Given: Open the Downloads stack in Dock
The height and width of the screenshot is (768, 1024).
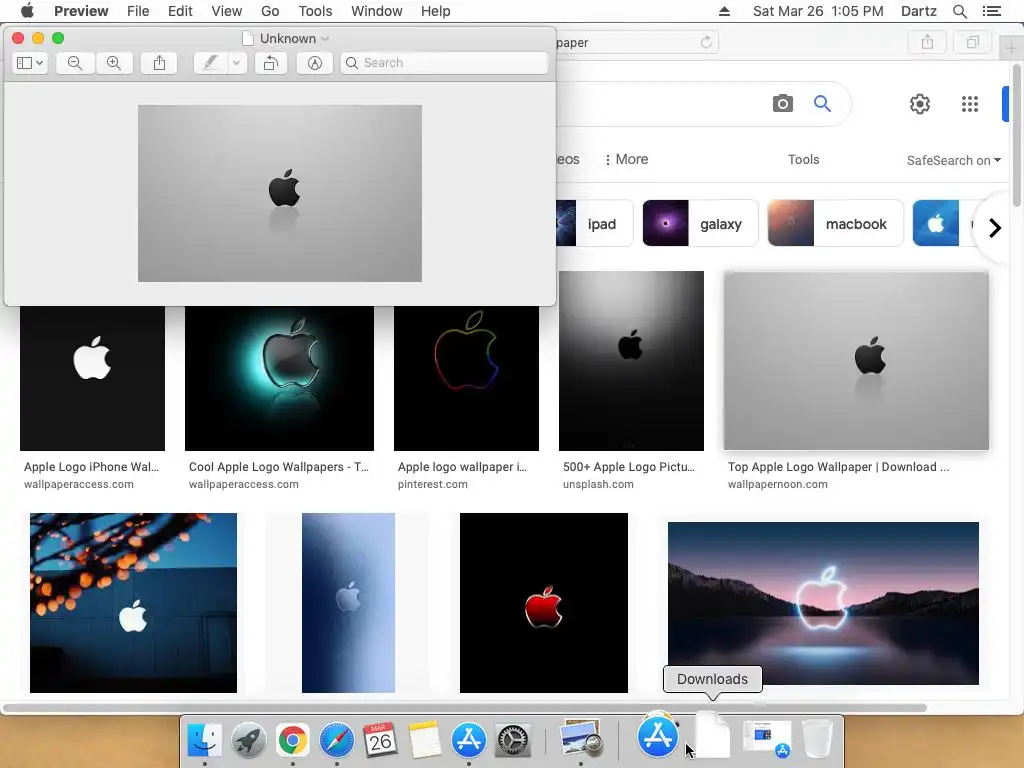Looking at the screenshot, I should click(712, 737).
